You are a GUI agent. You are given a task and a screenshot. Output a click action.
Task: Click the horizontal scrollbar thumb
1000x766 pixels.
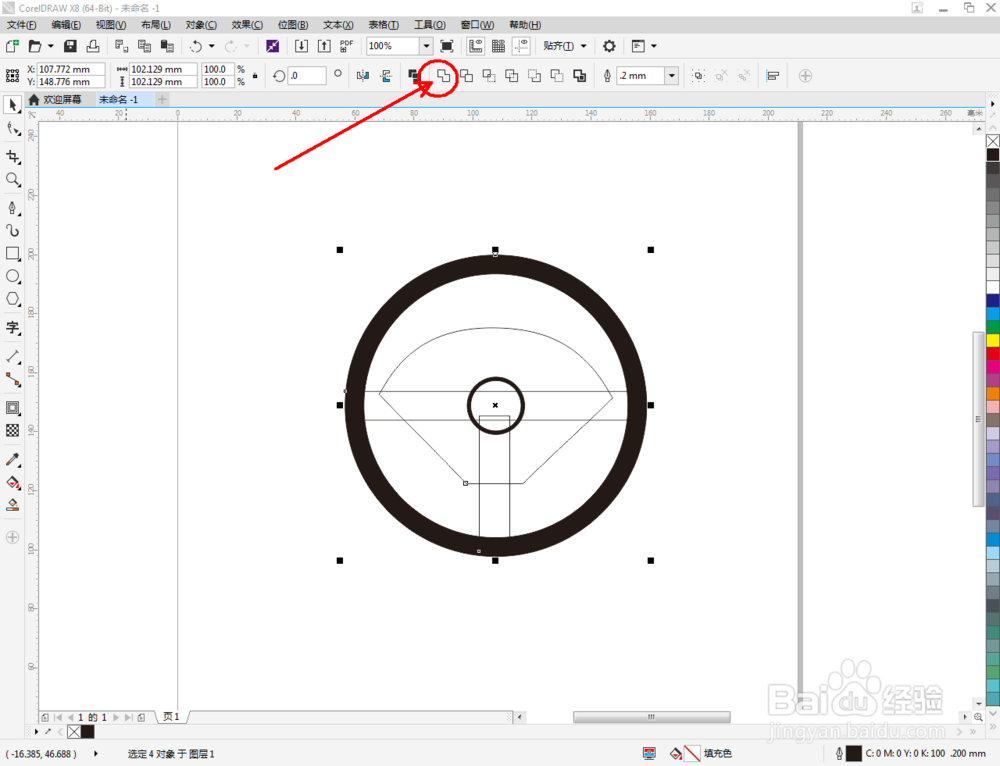click(651, 717)
